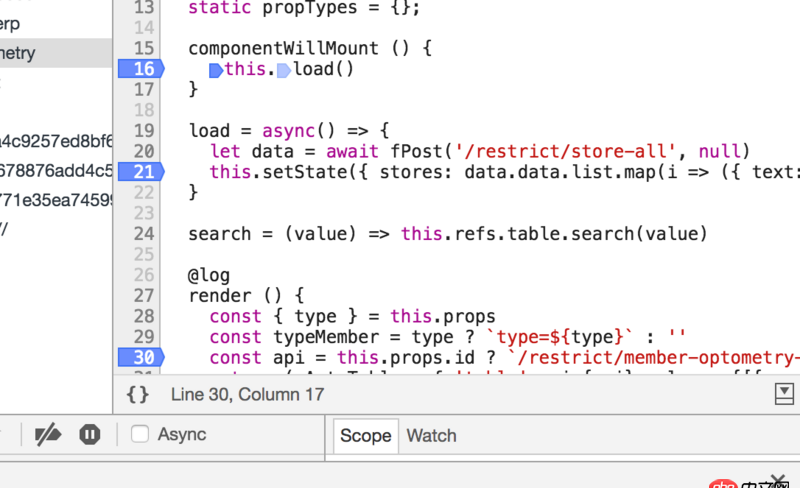Click the 'async' keyword on line 19
Screen dimensions: 800x488
[x=289, y=131]
